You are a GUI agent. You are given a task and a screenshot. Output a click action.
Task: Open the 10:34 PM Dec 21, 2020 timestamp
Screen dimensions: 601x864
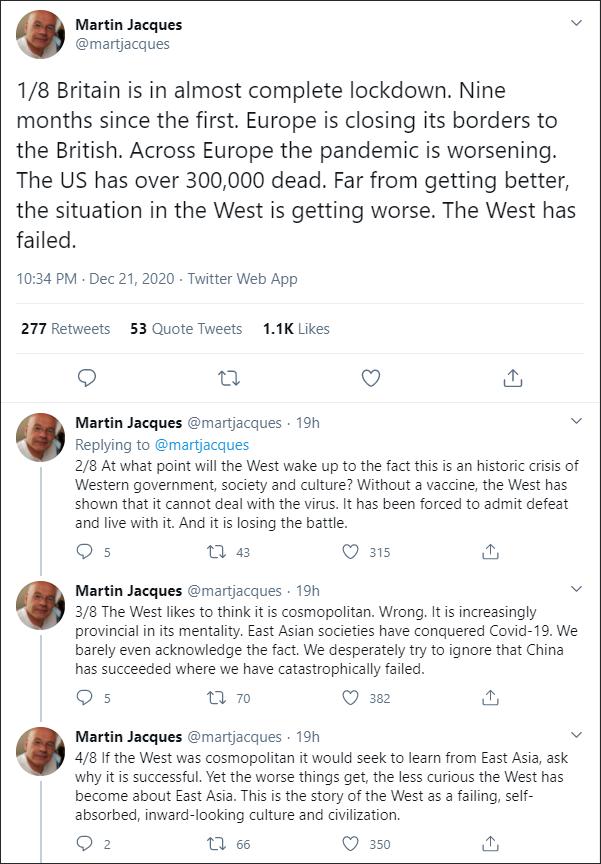click(x=95, y=279)
